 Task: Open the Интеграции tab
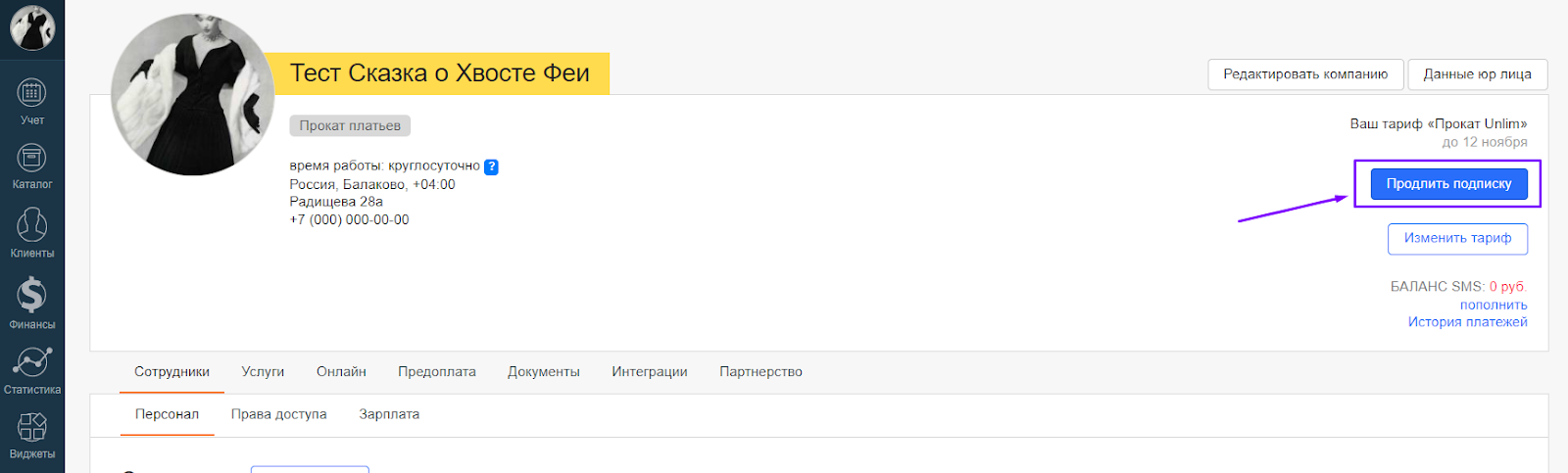[650, 372]
